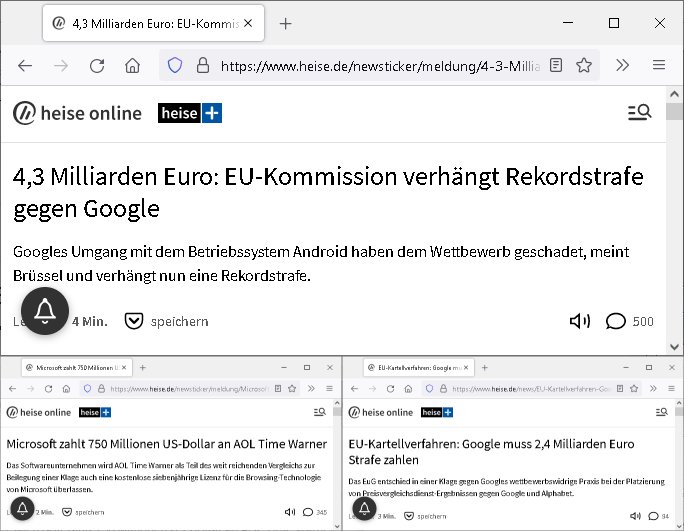Open search menu icon in the Microsoft article window
The height and width of the screenshot is (531, 684).
pyautogui.click(x=320, y=412)
